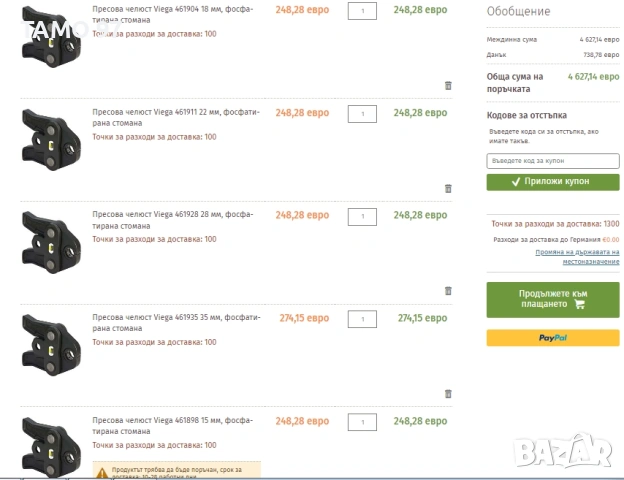The image size is (624, 480).
Task: Focus the quantity field for Viega 461904
Action: (362, 11)
